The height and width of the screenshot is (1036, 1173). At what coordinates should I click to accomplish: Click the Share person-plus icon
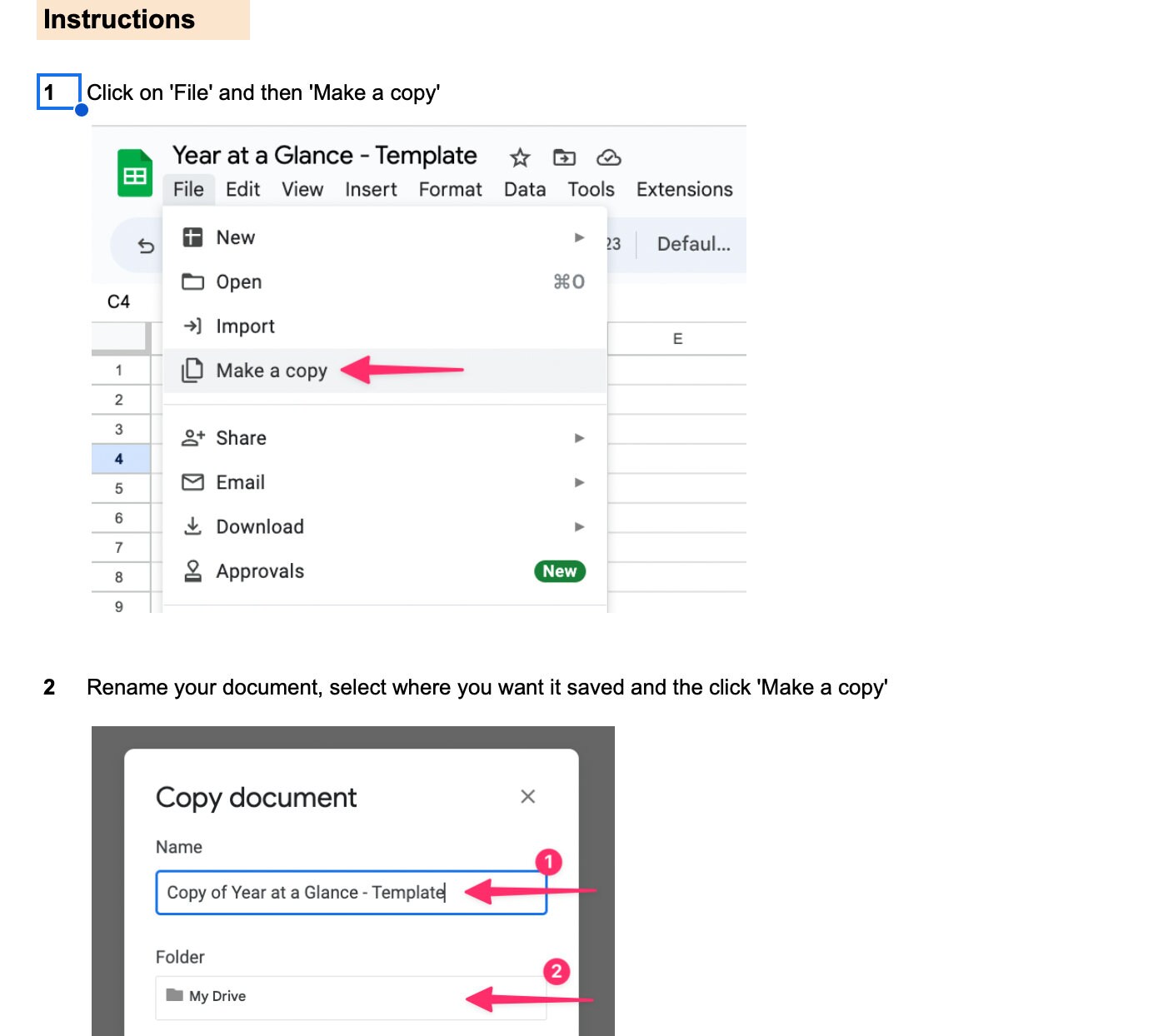pyautogui.click(x=192, y=437)
